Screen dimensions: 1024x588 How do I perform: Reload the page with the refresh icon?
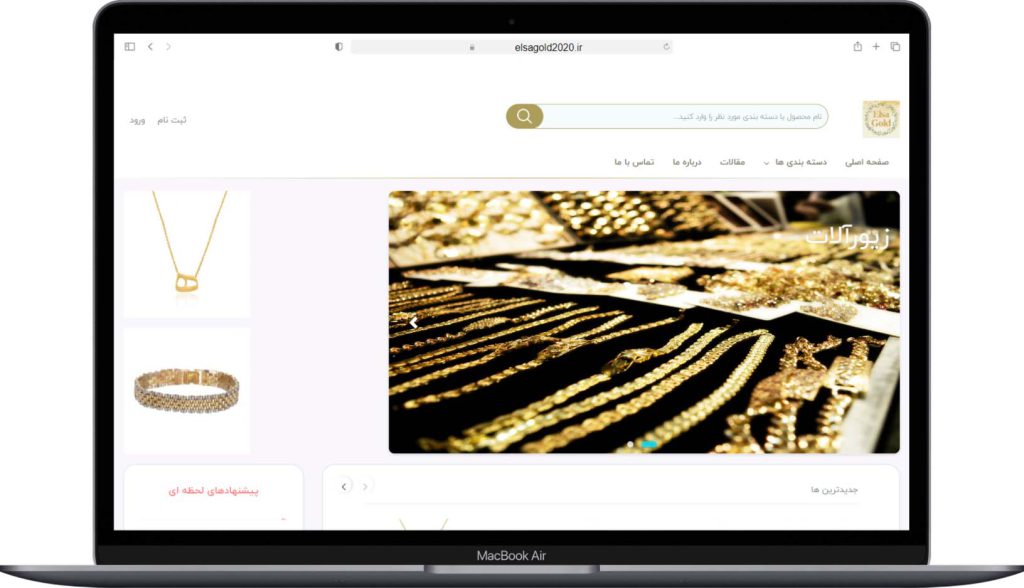666,47
